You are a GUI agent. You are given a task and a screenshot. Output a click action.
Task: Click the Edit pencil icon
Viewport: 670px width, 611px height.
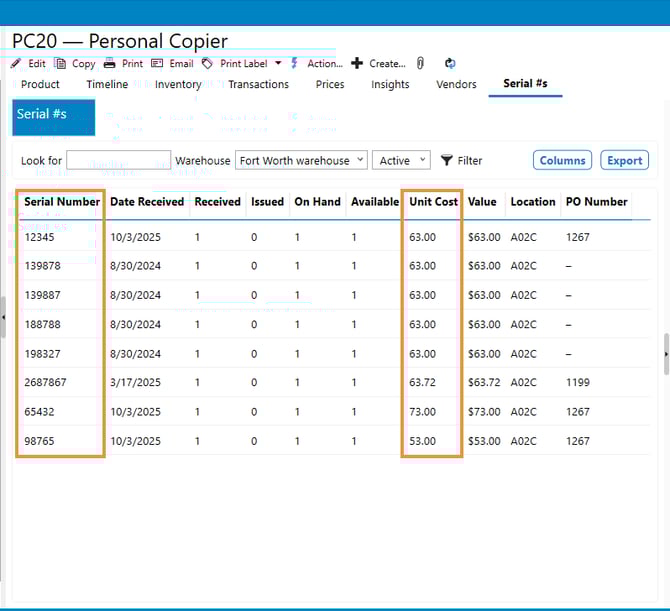(16, 63)
